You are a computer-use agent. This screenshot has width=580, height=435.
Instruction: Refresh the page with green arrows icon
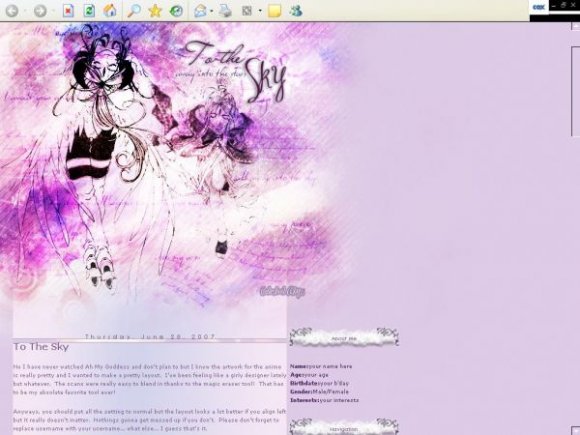89,10
